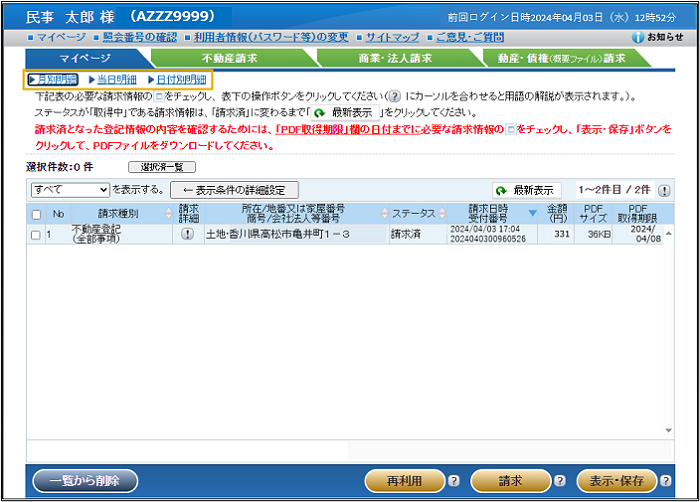Click the blue sort arrow on 請求日時 column
This screenshot has height=502, width=700.
(532, 213)
